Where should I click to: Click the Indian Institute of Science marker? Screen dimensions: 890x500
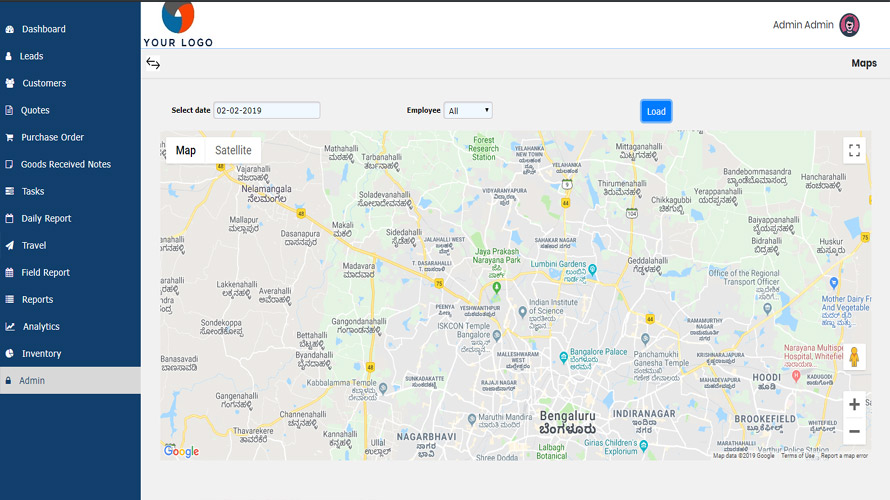(523, 311)
